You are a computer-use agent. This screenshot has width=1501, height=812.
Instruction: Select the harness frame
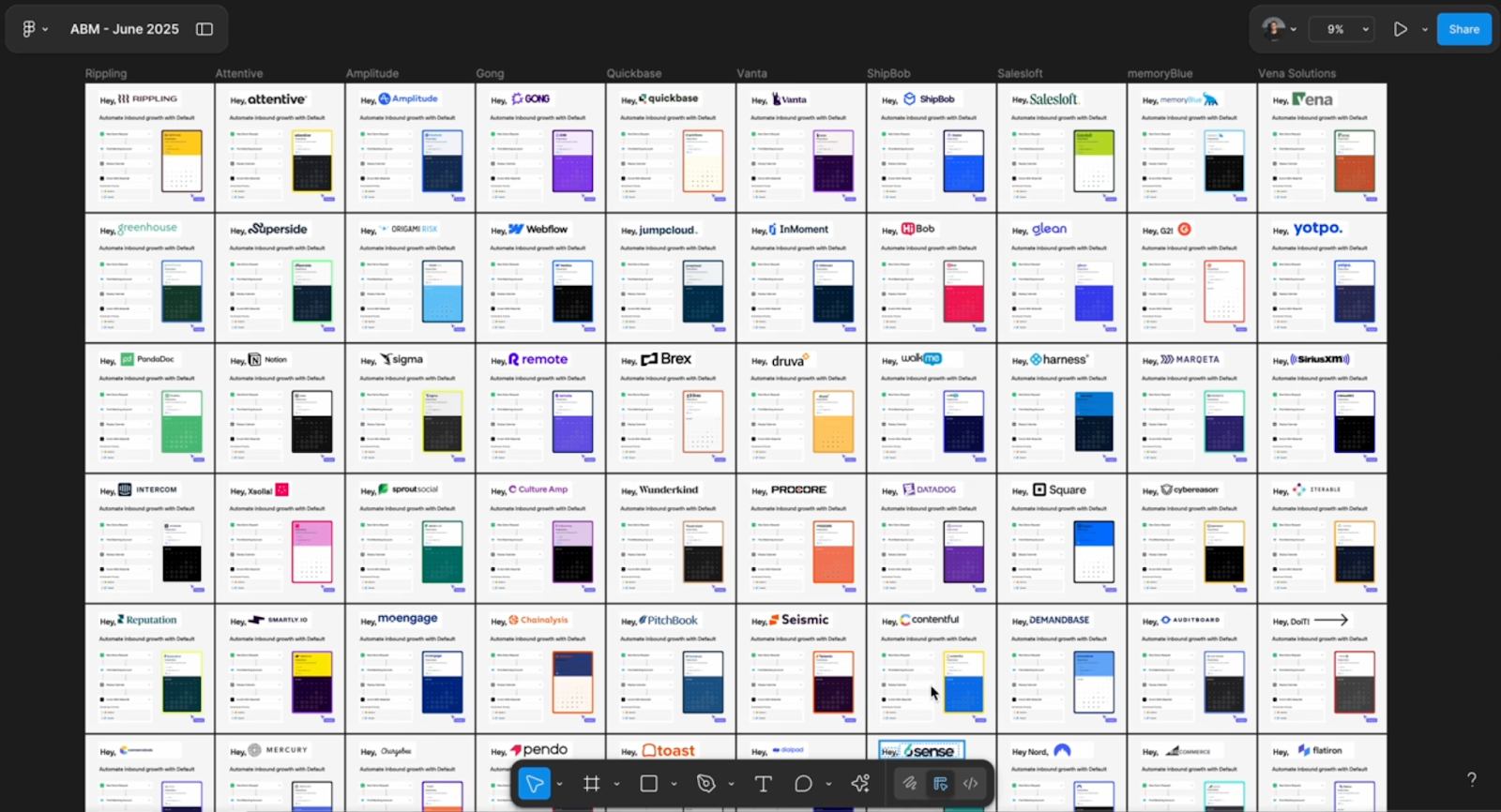pyautogui.click(x=1062, y=408)
